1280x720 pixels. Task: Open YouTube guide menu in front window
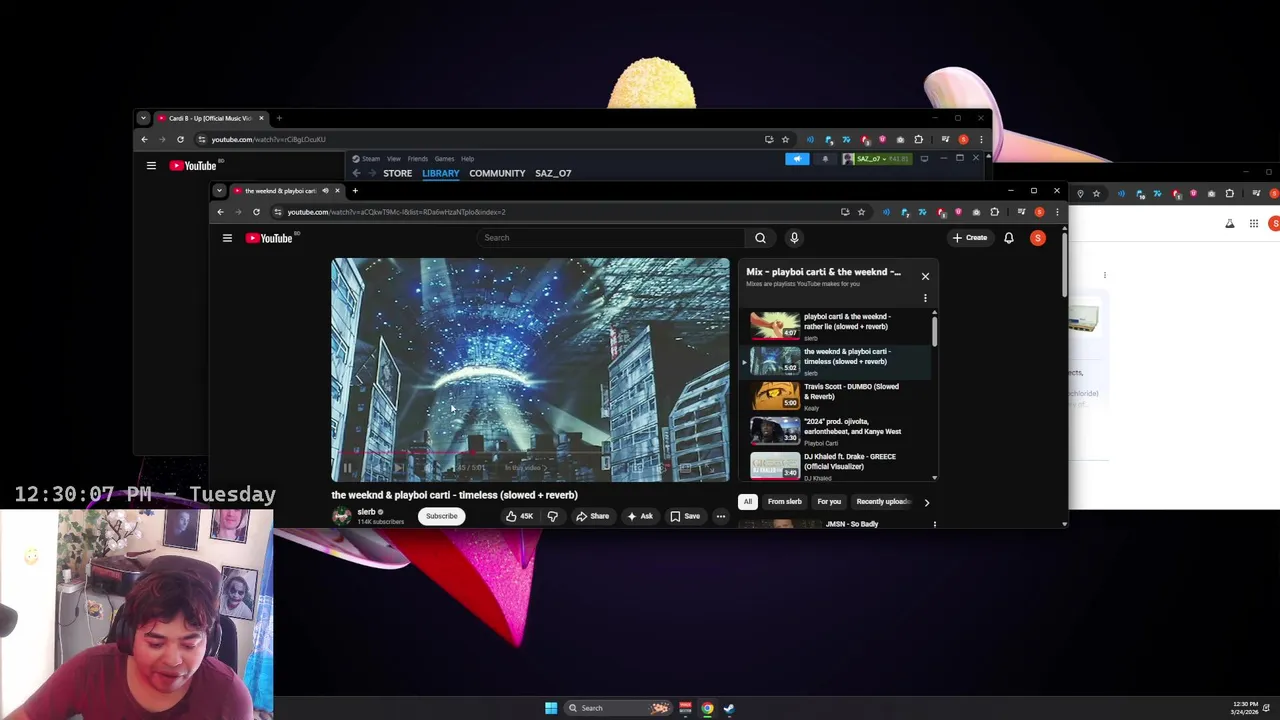coord(227,238)
